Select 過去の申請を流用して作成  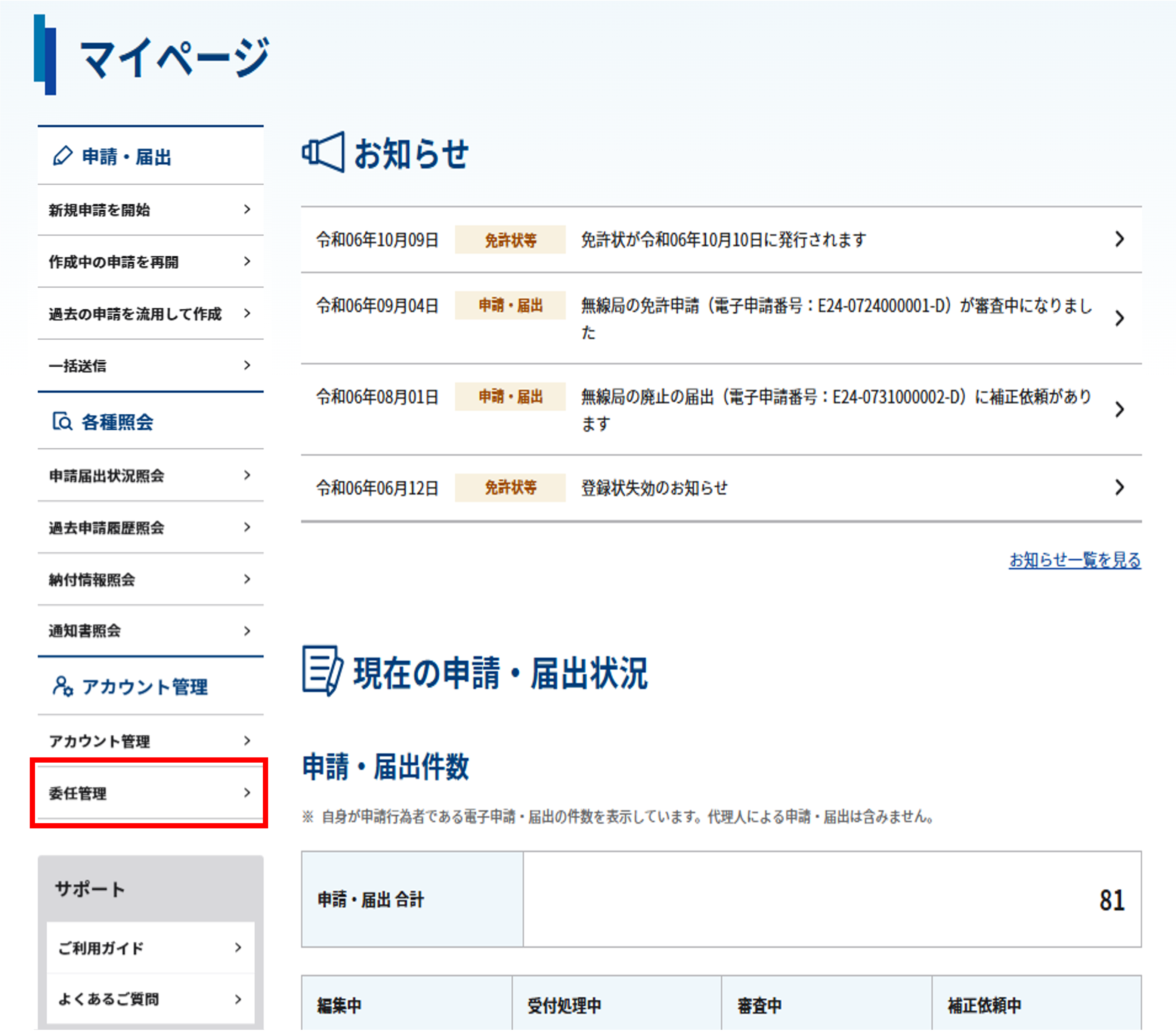click(151, 314)
